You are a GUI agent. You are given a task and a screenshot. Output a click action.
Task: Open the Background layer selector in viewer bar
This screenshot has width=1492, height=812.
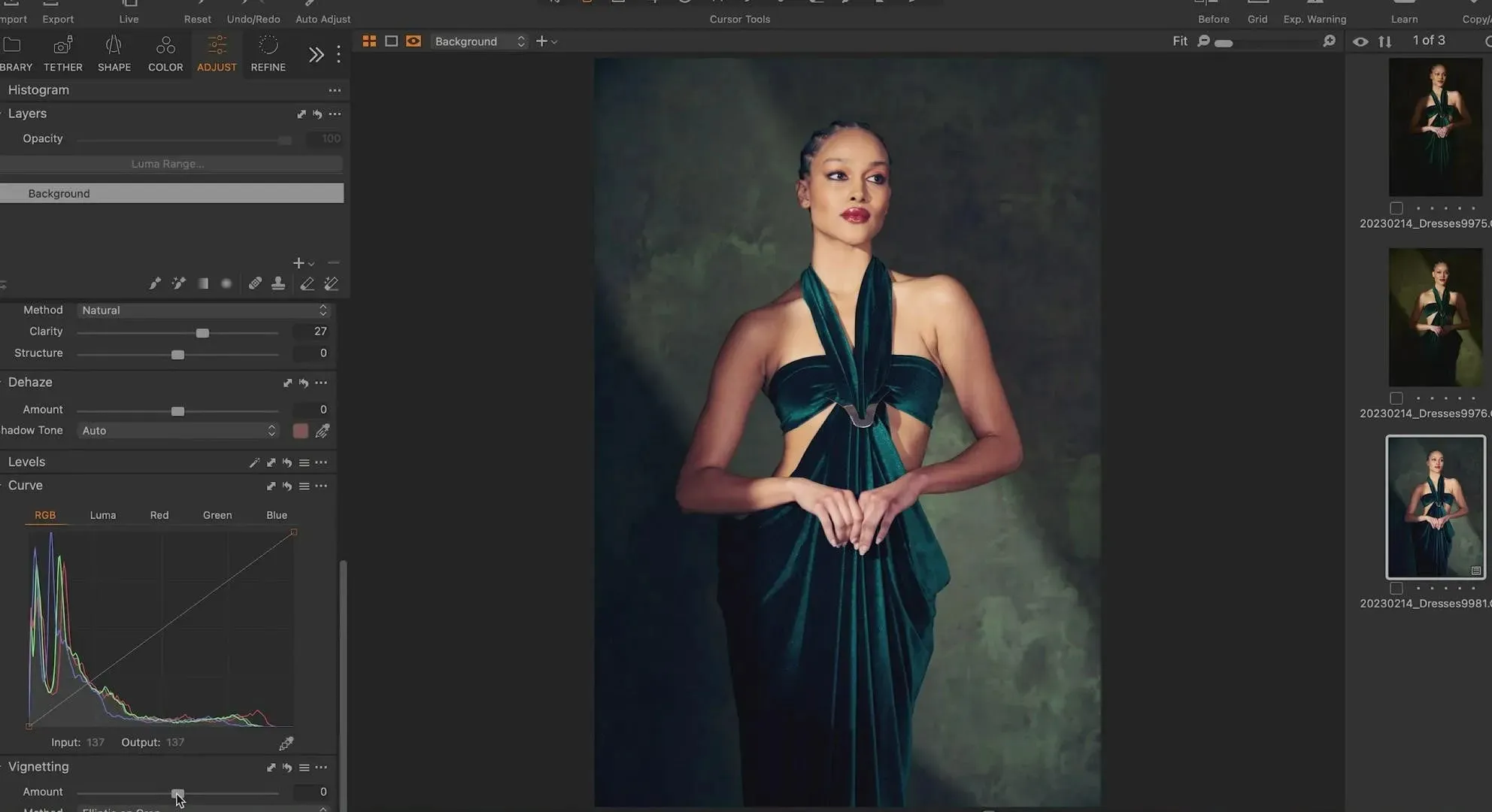coord(479,41)
